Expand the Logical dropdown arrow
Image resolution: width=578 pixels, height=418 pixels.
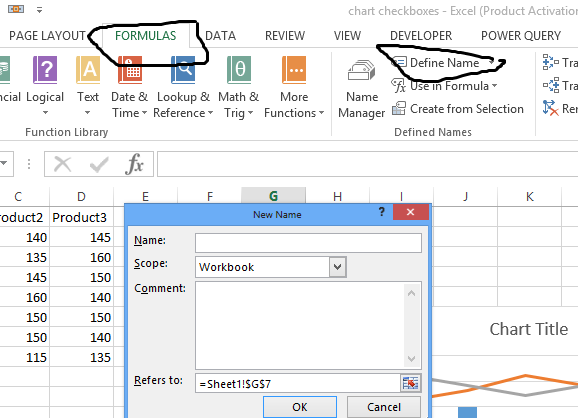(x=45, y=112)
